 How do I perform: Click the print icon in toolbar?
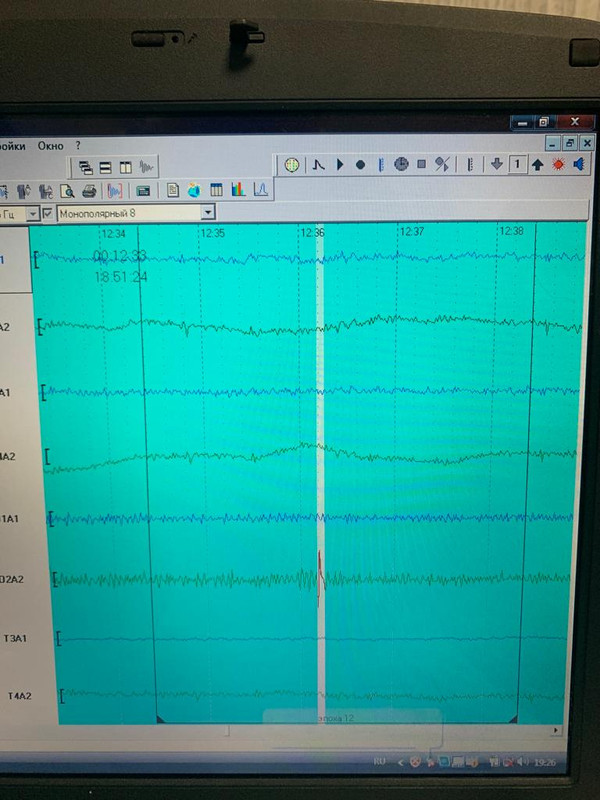click(89, 191)
